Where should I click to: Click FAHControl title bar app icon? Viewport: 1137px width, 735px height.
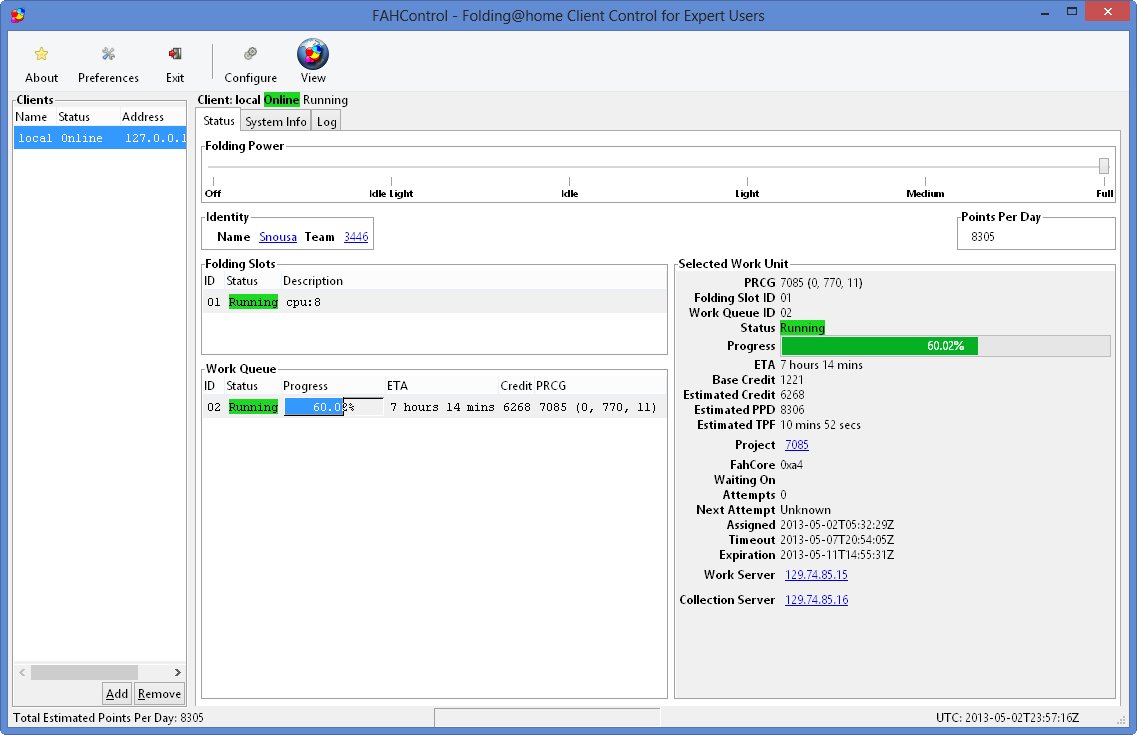point(17,15)
